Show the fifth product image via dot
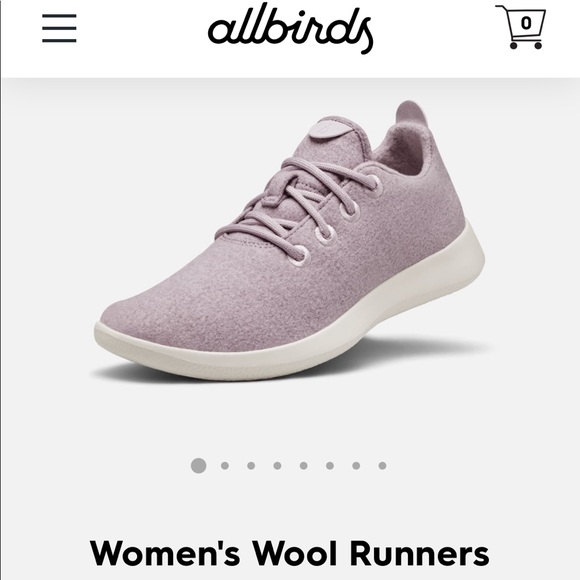The image size is (580, 580). point(304,466)
